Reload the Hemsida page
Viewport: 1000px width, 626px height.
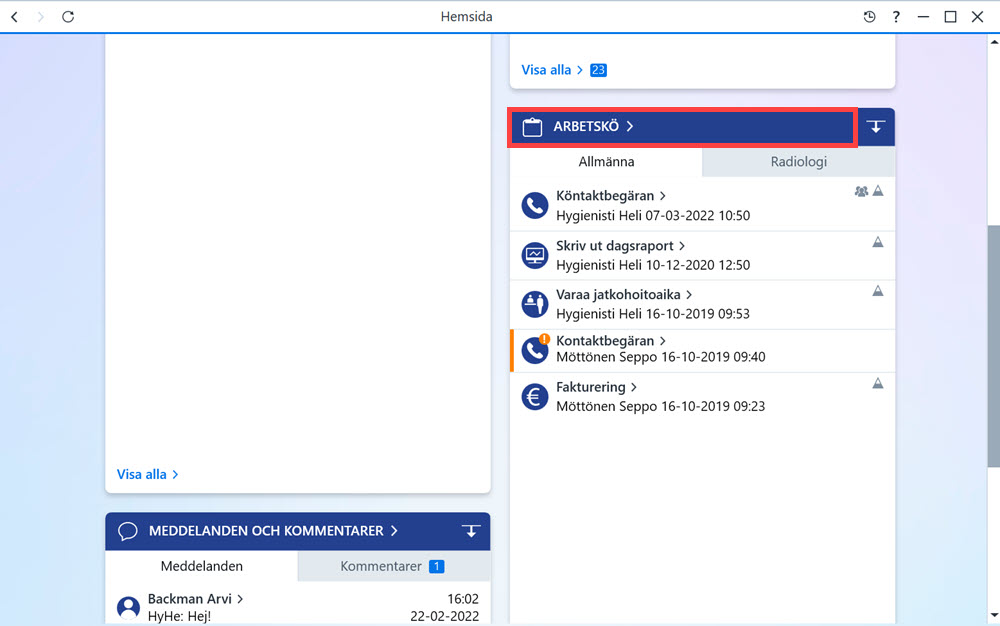click(68, 17)
